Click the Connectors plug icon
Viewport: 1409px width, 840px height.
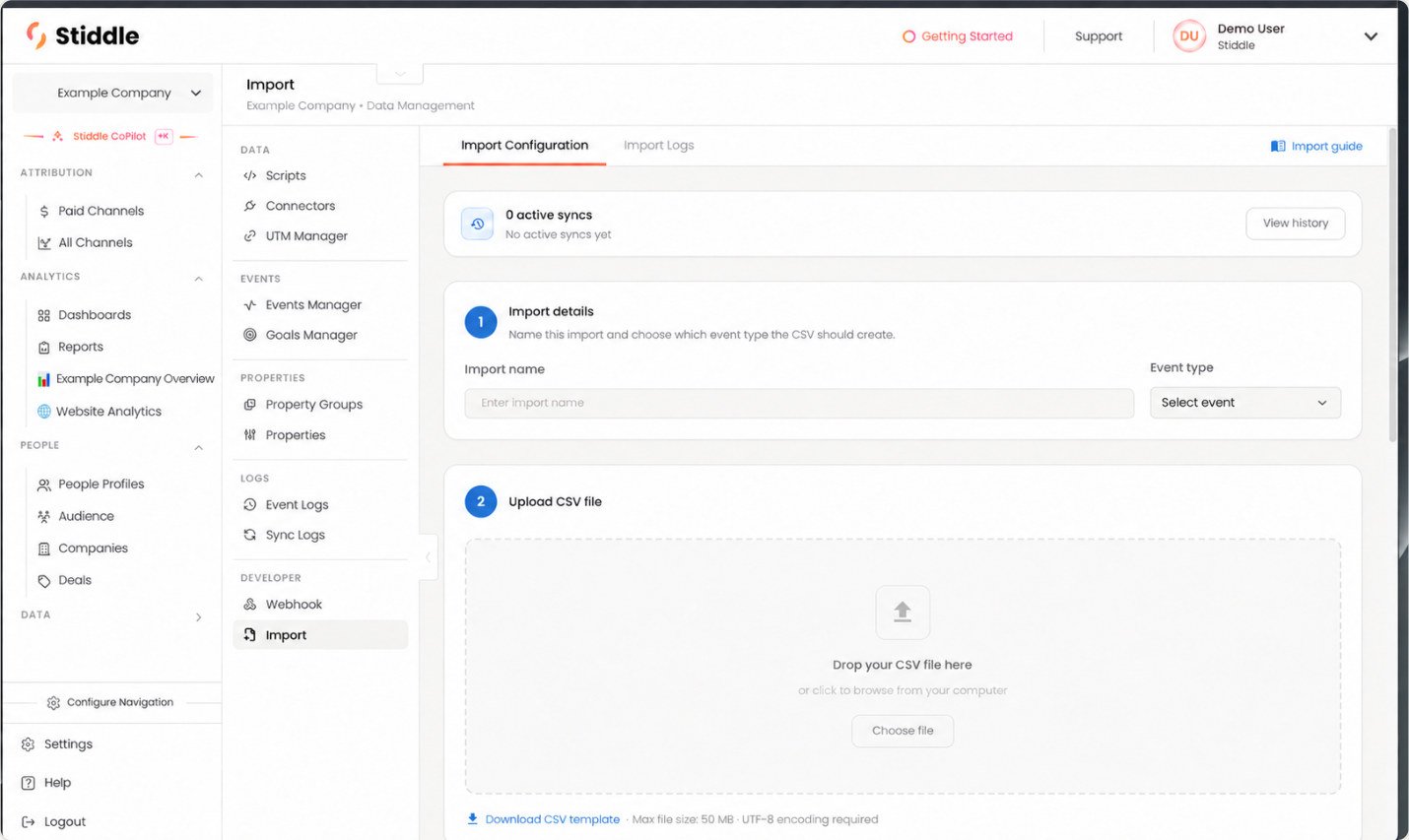pyautogui.click(x=250, y=206)
